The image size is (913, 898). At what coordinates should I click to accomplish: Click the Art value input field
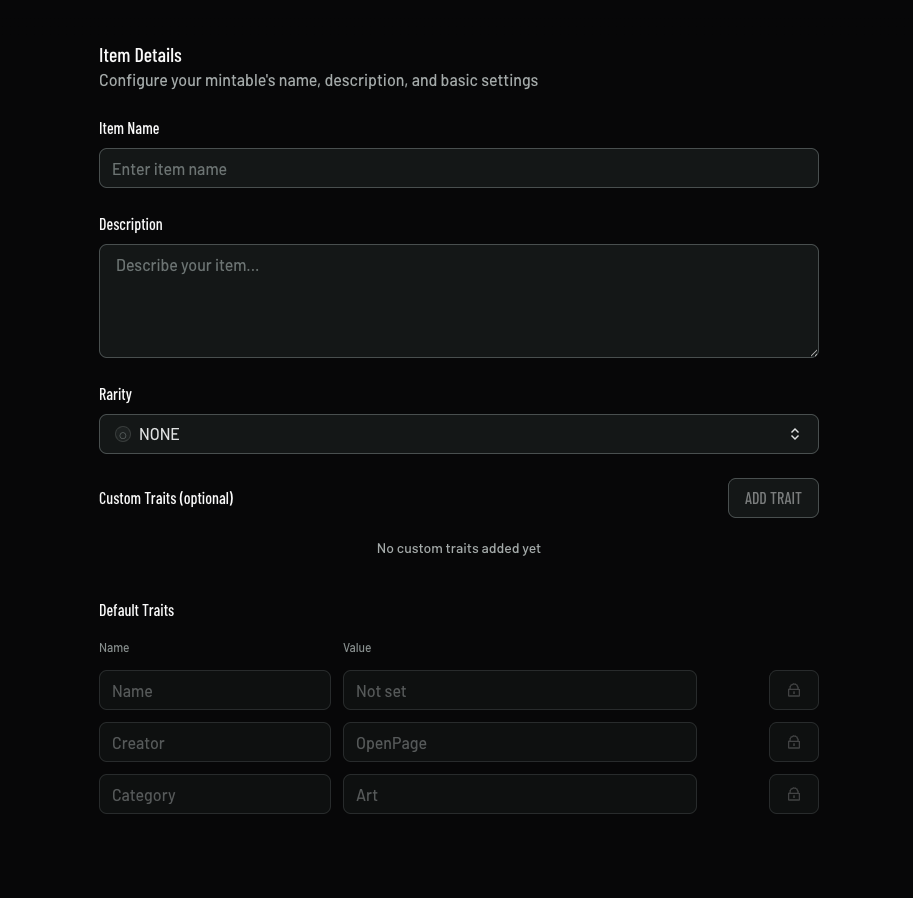[519, 794]
